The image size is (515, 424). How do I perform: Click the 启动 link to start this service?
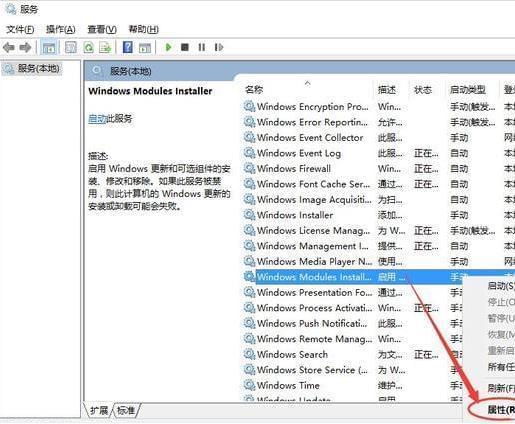tap(97, 119)
